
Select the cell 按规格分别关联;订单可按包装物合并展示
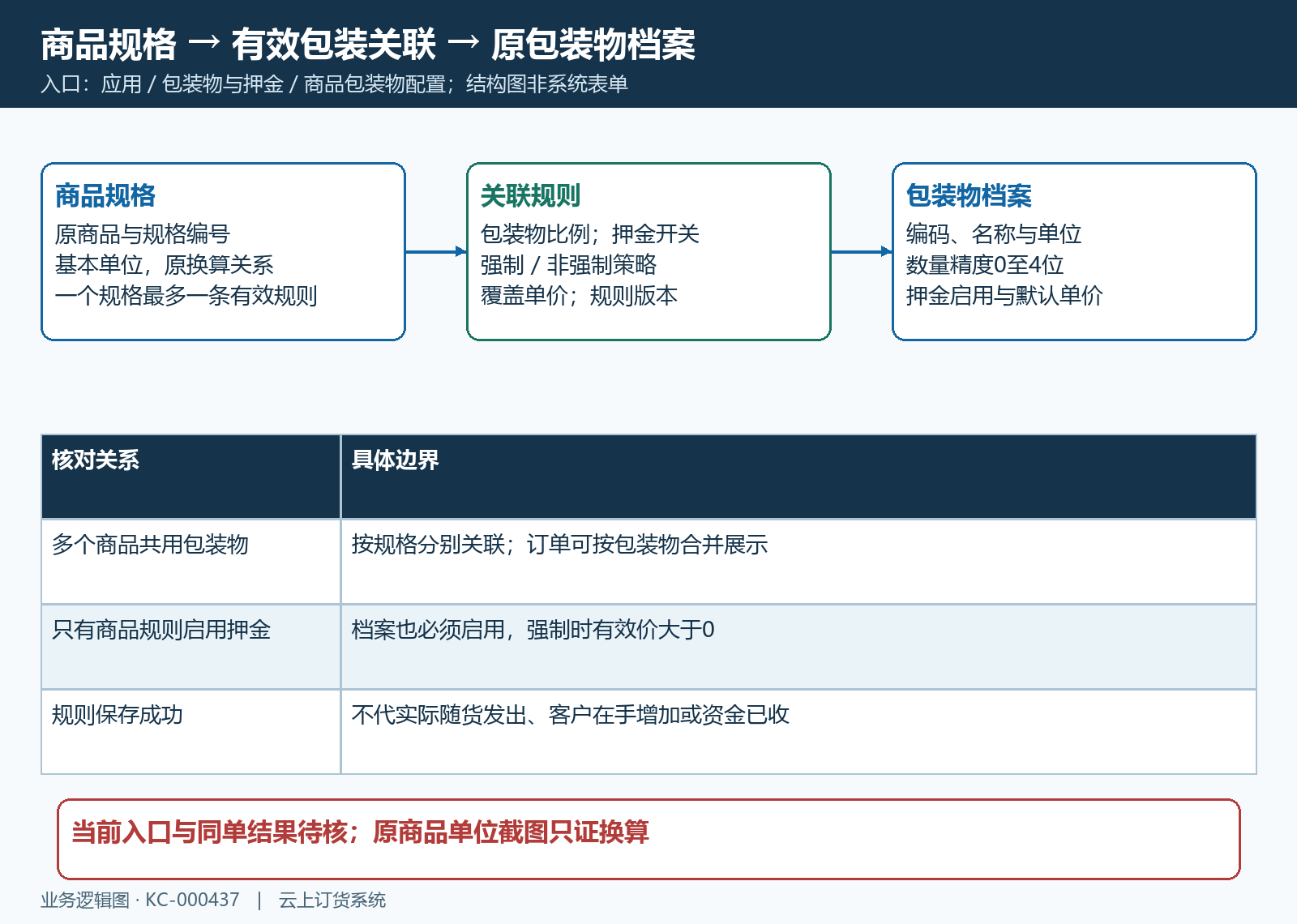tap(798, 562)
